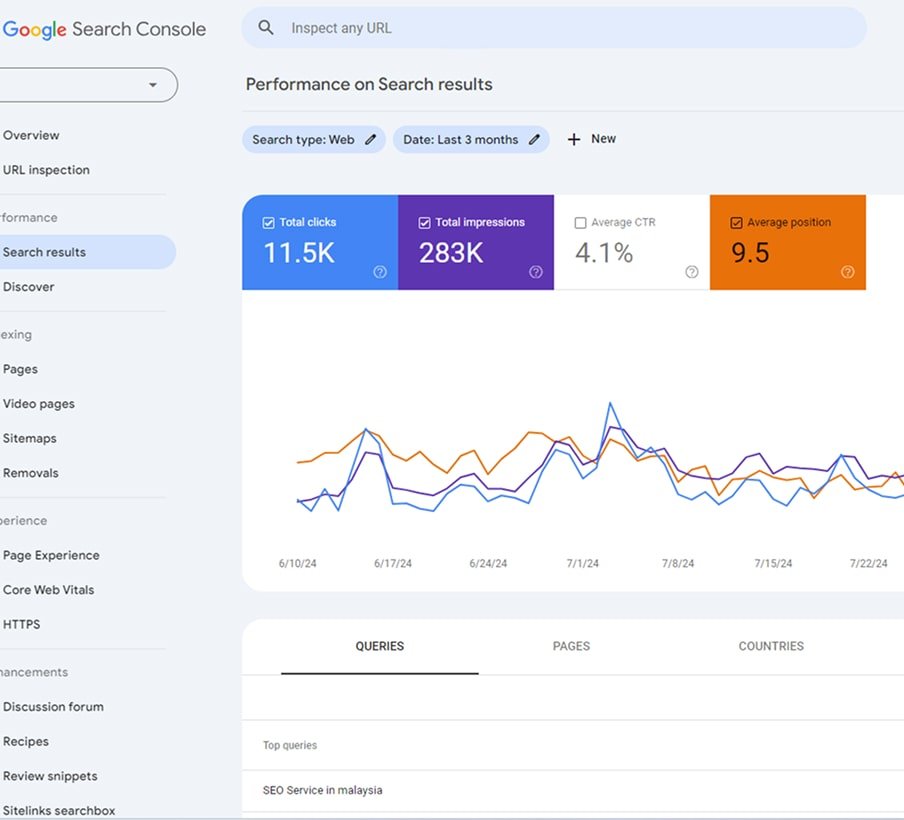This screenshot has width=904, height=820.
Task: Open help icon on Average CTR card
Action: pyautogui.click(x=692, y=272)
